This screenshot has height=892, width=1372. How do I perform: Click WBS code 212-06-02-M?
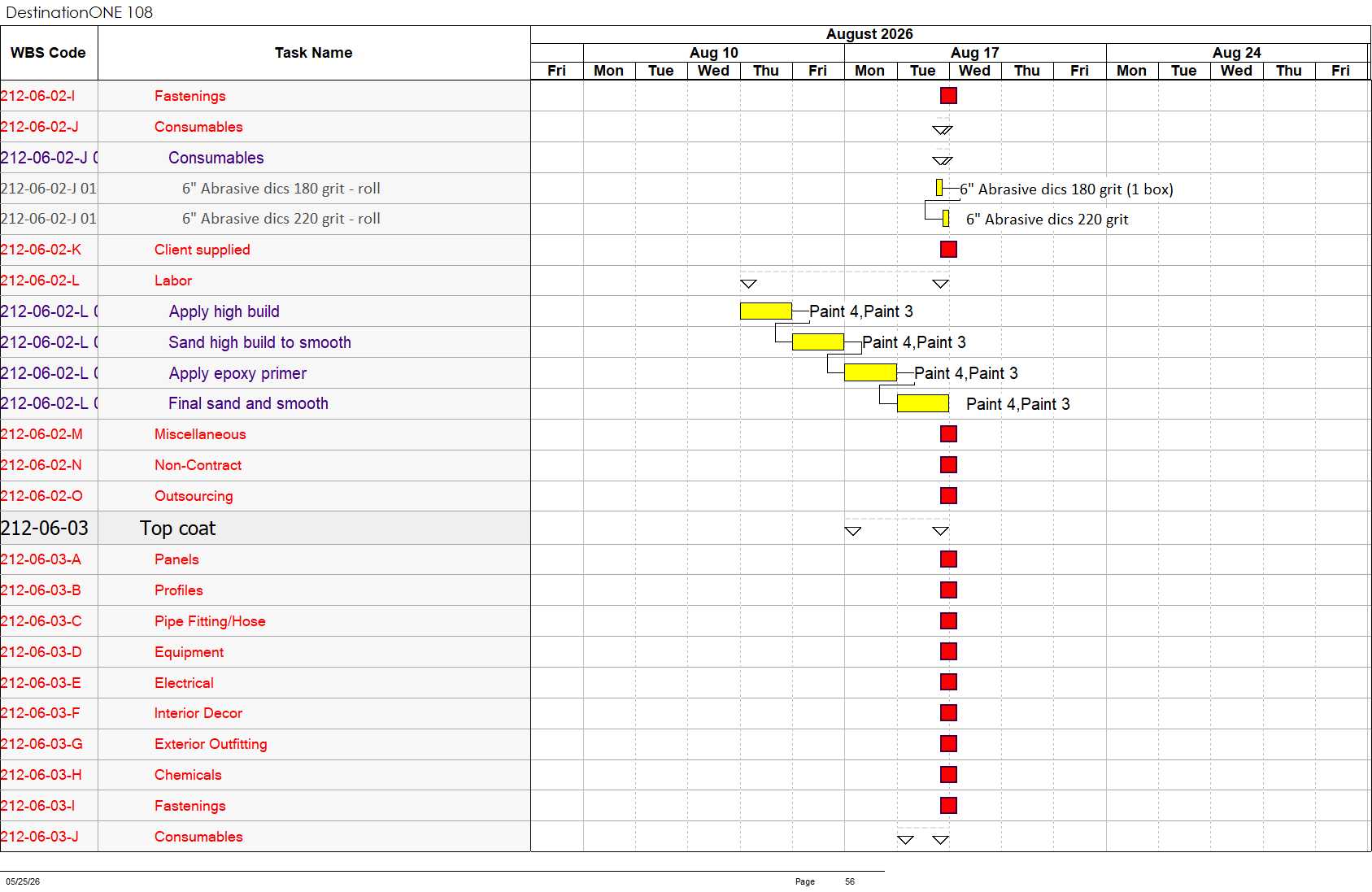point(41,434)
